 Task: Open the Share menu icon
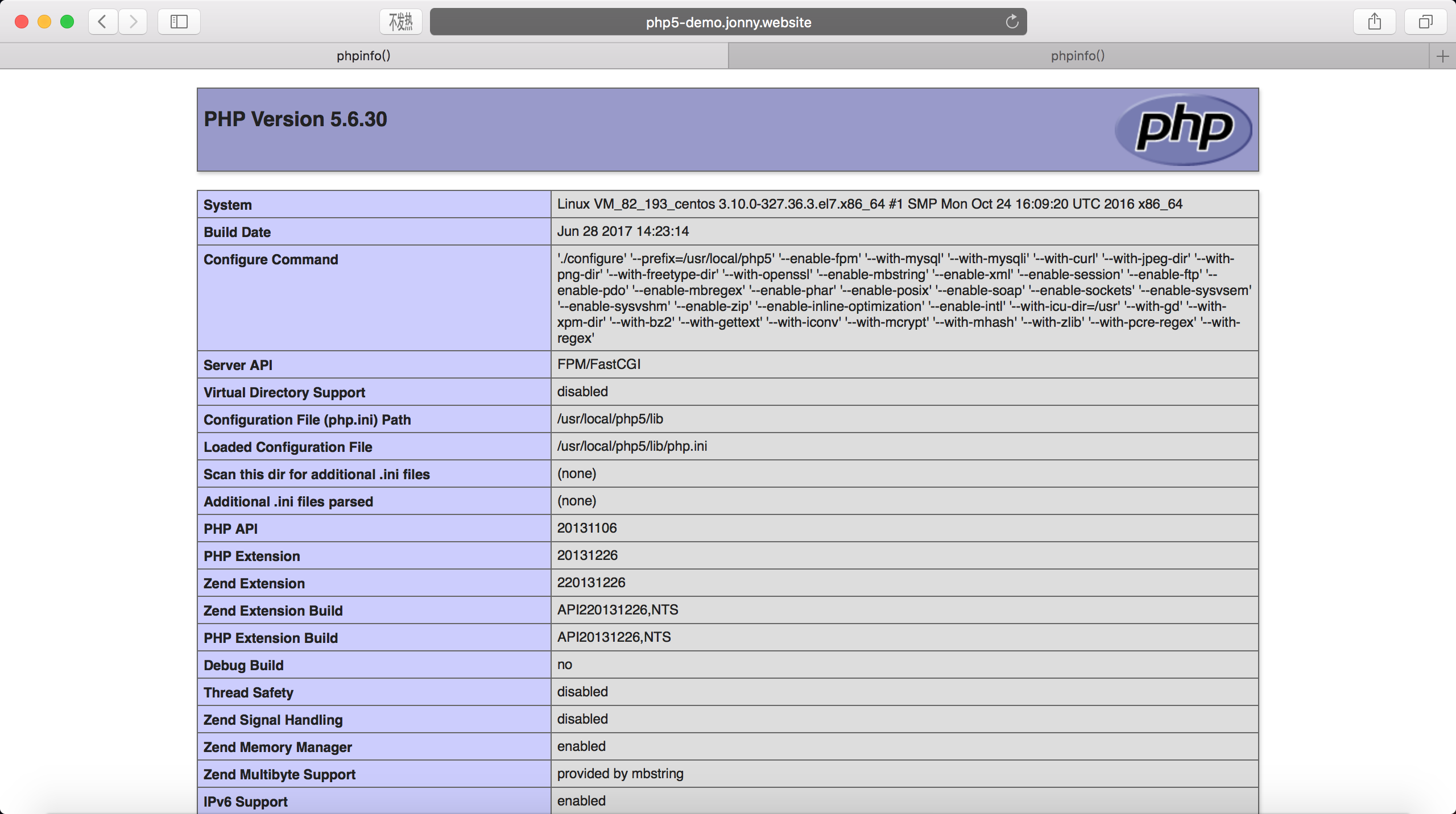(x=1375, y=22)
